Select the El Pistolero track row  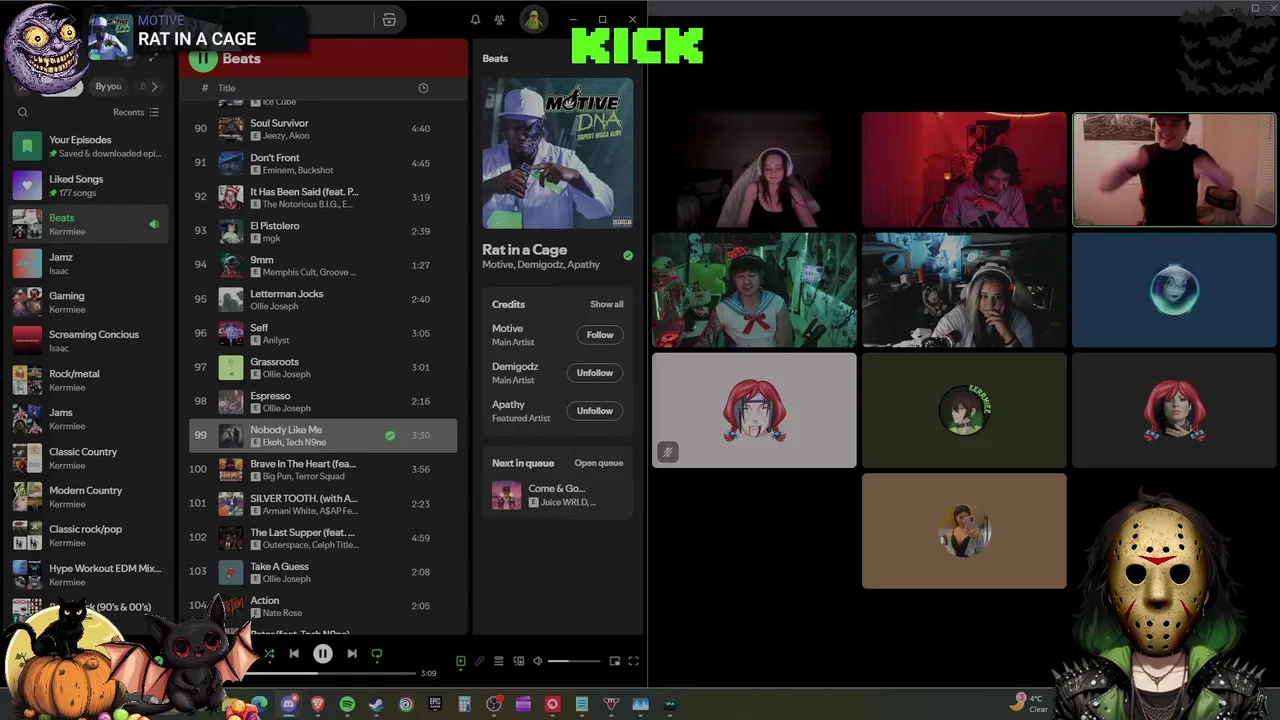tap(323, 231)
